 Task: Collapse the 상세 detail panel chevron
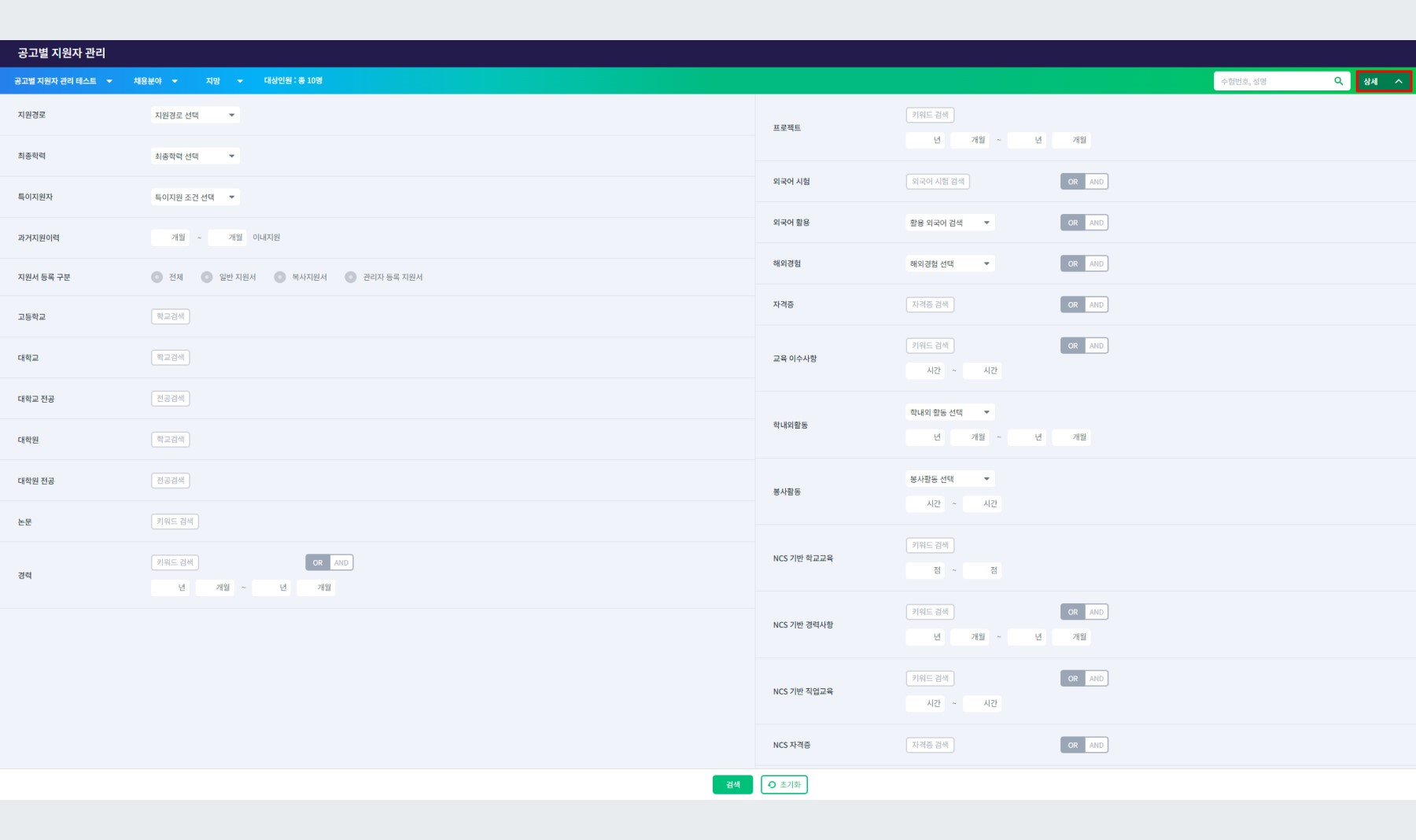pyautogui.click(x=1399, y=81)
